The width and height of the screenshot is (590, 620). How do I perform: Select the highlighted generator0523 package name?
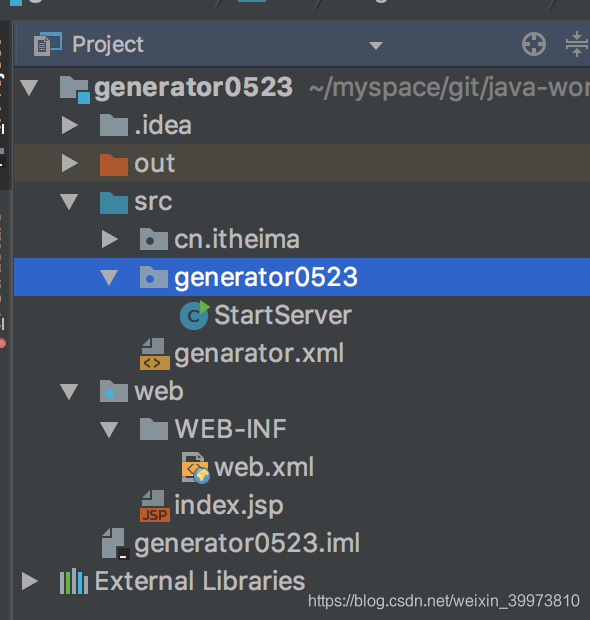click(266, 277)
